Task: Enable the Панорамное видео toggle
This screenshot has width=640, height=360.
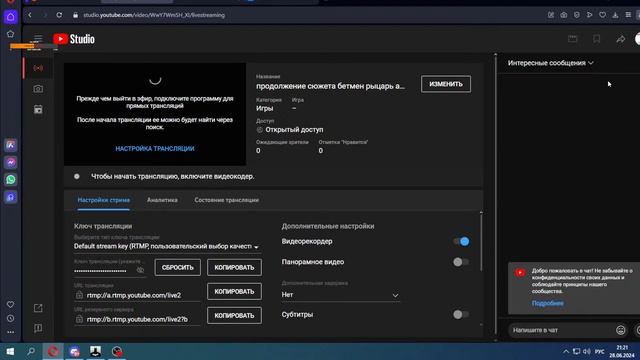Action: click(x=461, y=262)
